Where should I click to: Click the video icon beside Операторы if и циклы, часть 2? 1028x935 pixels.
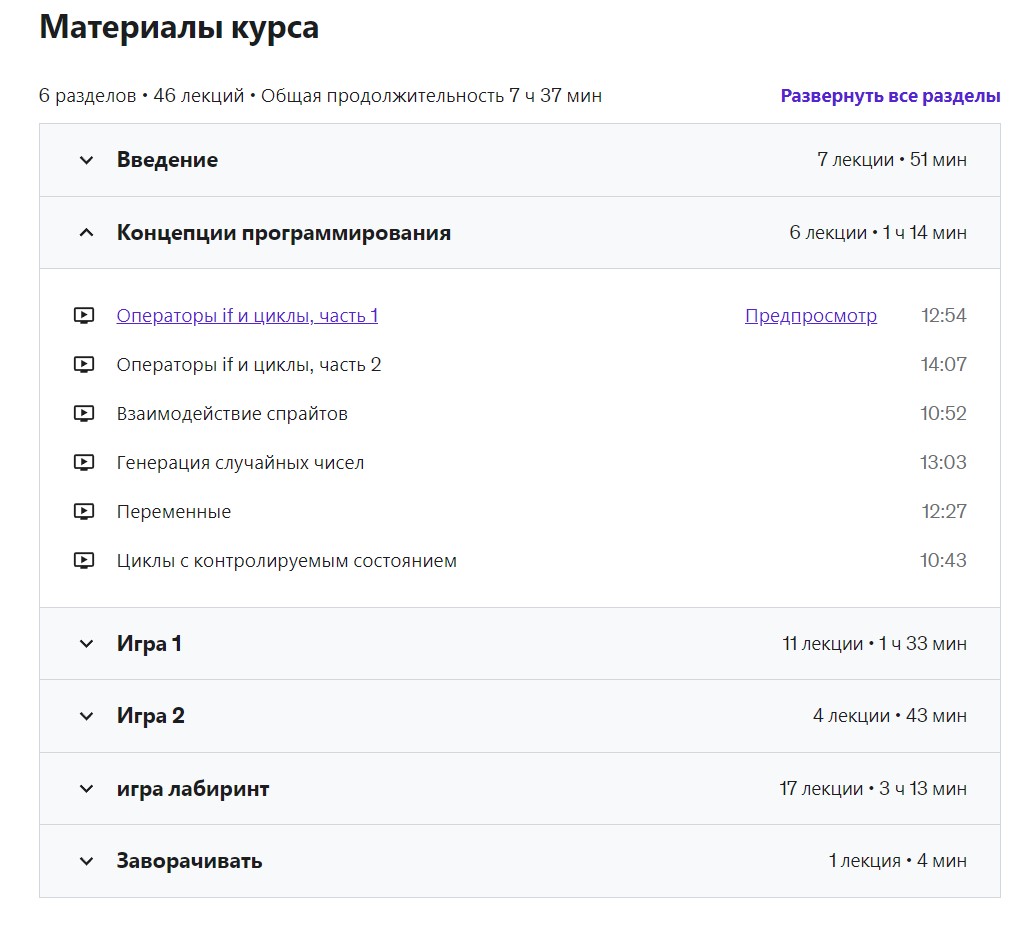(85, 364)
